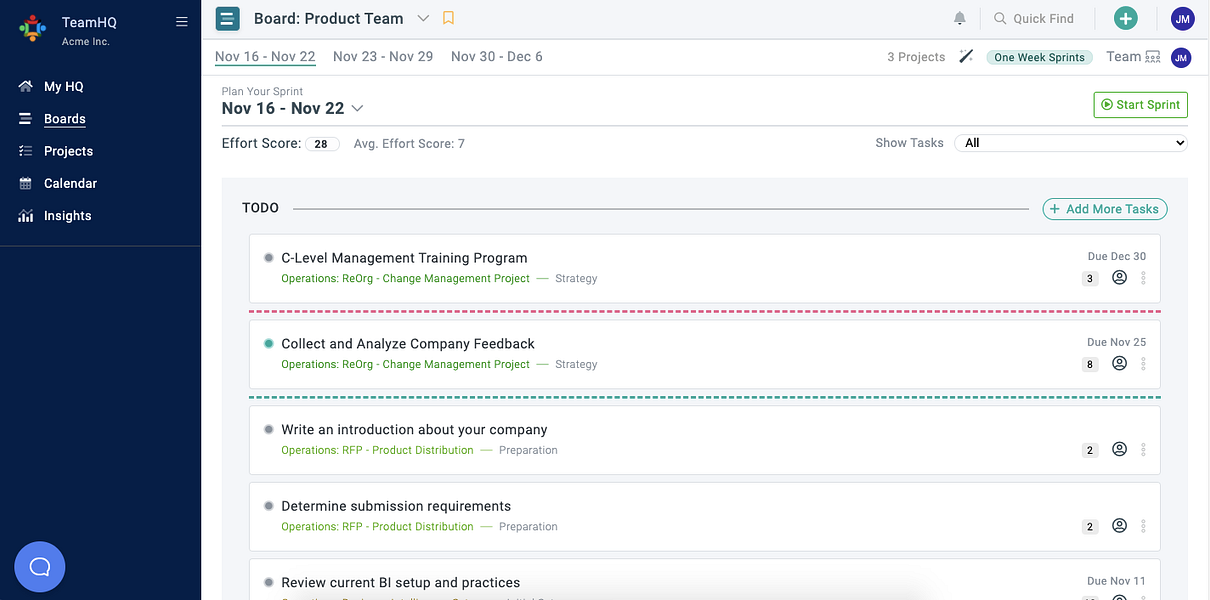
Task: Click the Start Sprint button
Action: coord(1141,104)
